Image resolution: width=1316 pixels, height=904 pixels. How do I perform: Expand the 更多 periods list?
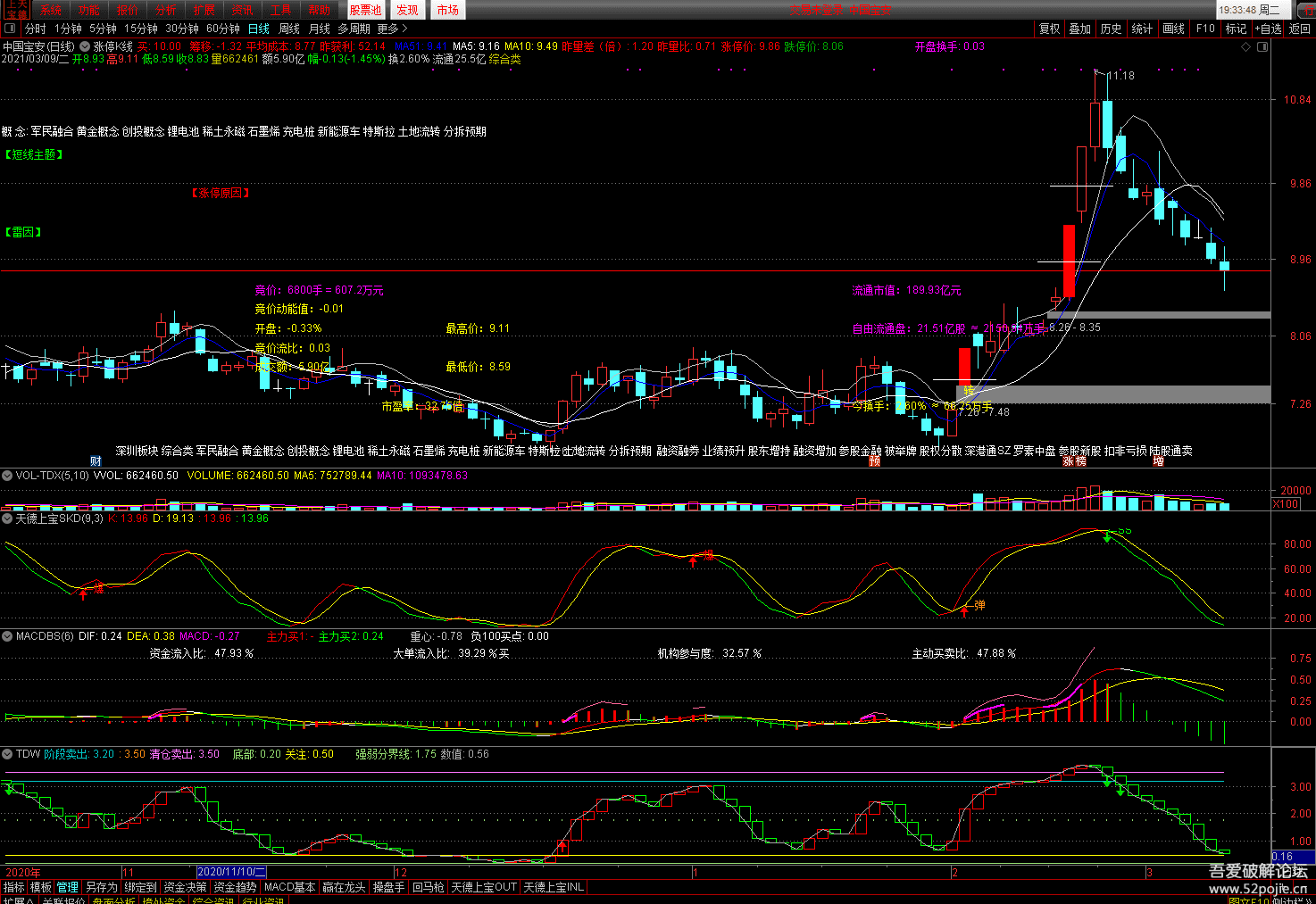[x=392, y=29]
